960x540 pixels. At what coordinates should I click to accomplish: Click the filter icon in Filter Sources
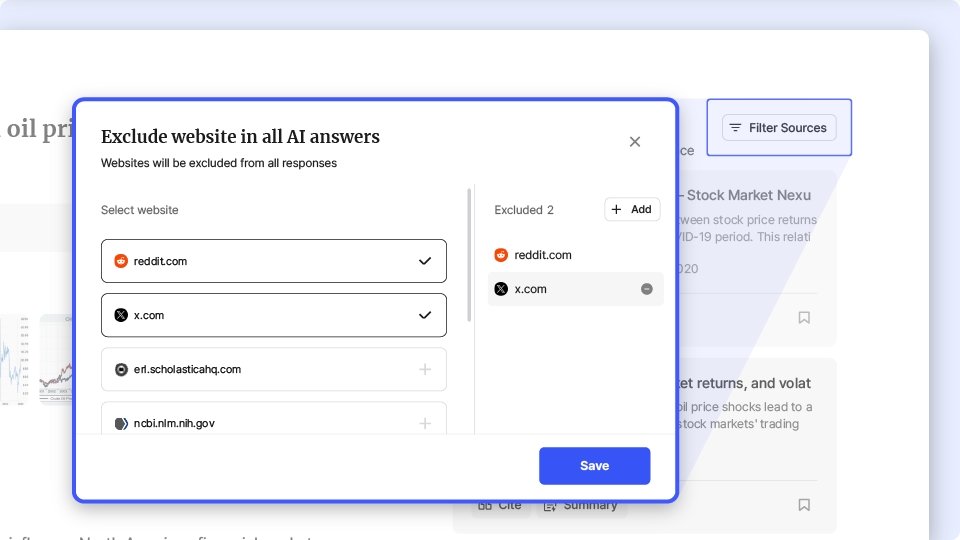point(735,128)
